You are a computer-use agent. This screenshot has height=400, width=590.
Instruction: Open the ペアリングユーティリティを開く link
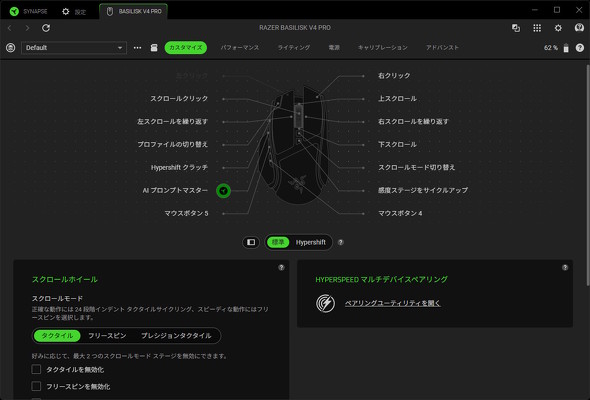(393, 303)
